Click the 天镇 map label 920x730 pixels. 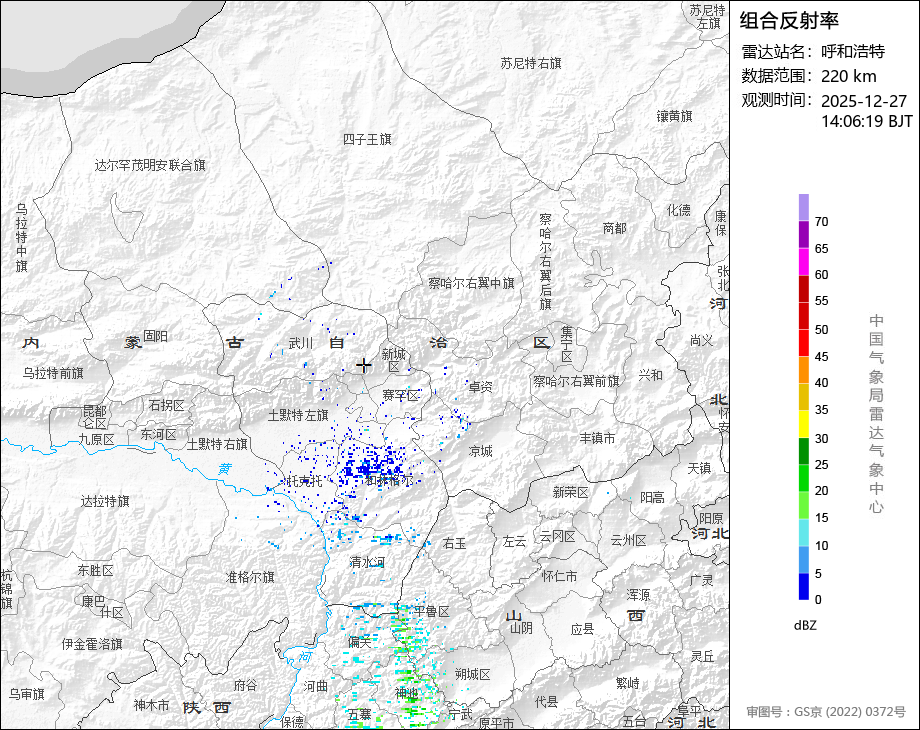point(699,468)
